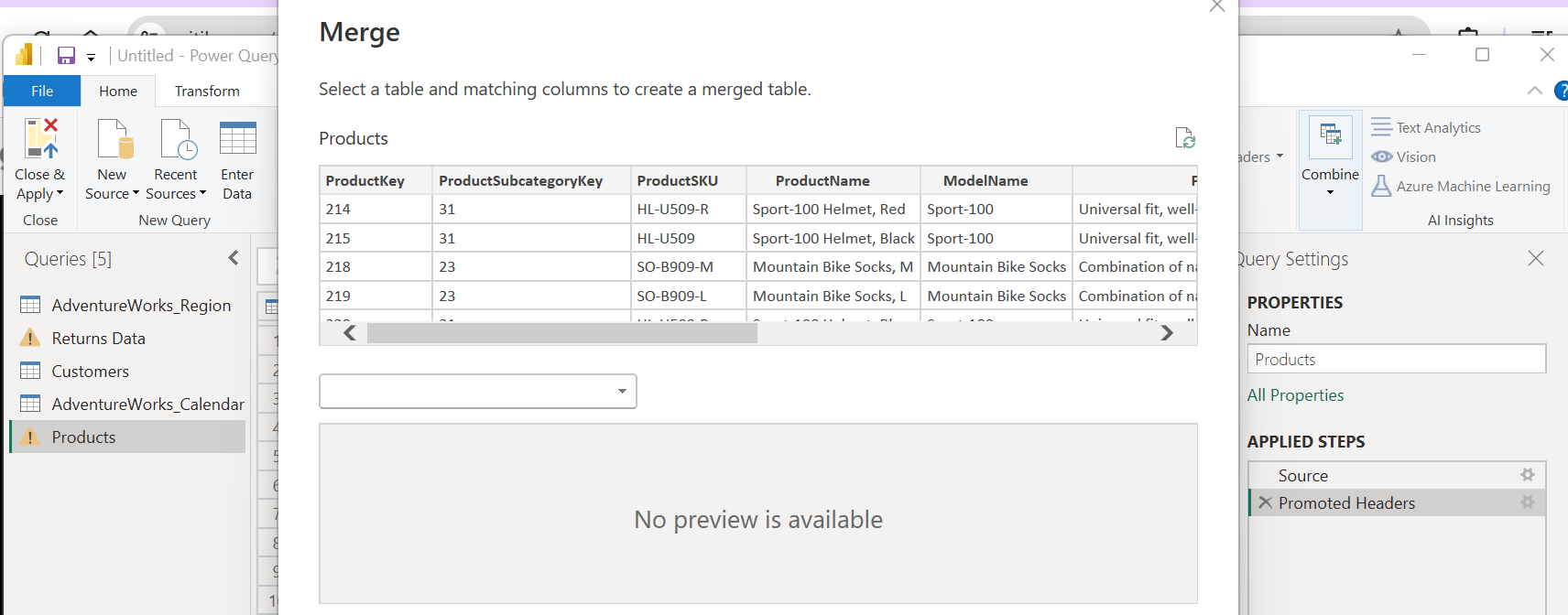
Task: Click ProductKey cell 214
Action: (x=376, y=209)
